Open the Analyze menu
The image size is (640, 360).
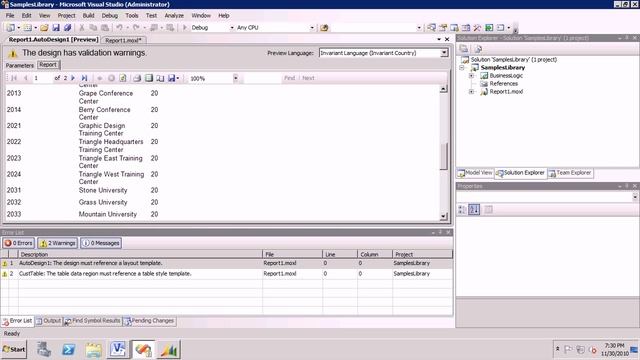coord(174,16)
